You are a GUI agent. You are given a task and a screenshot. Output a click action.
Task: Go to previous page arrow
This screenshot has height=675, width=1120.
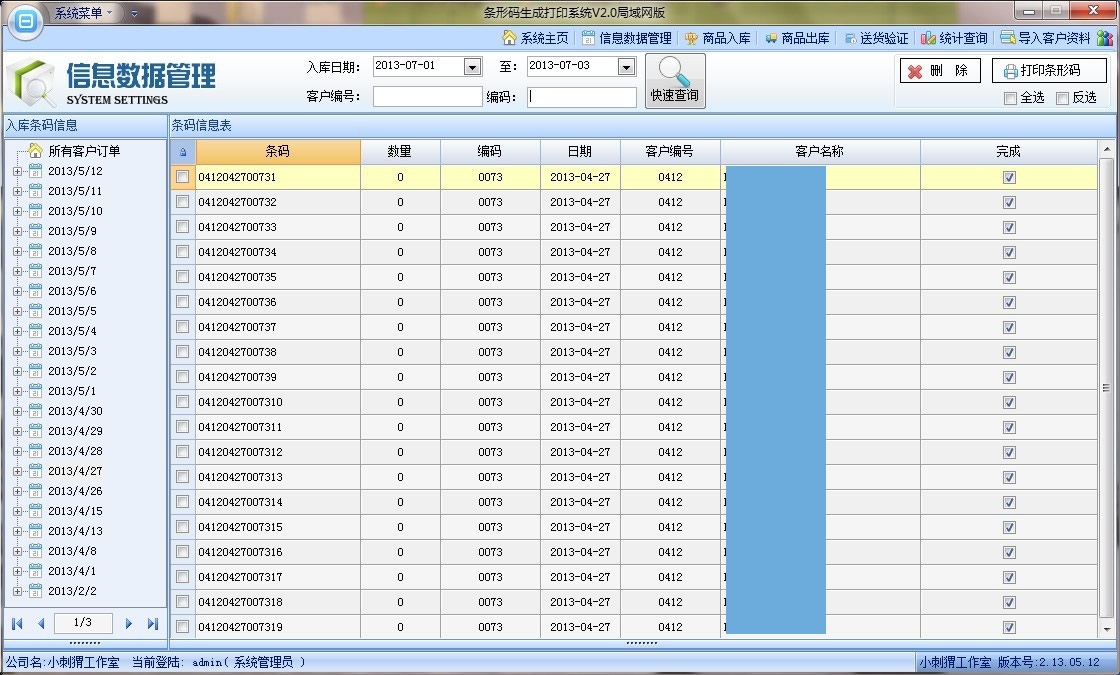(41, 624)
